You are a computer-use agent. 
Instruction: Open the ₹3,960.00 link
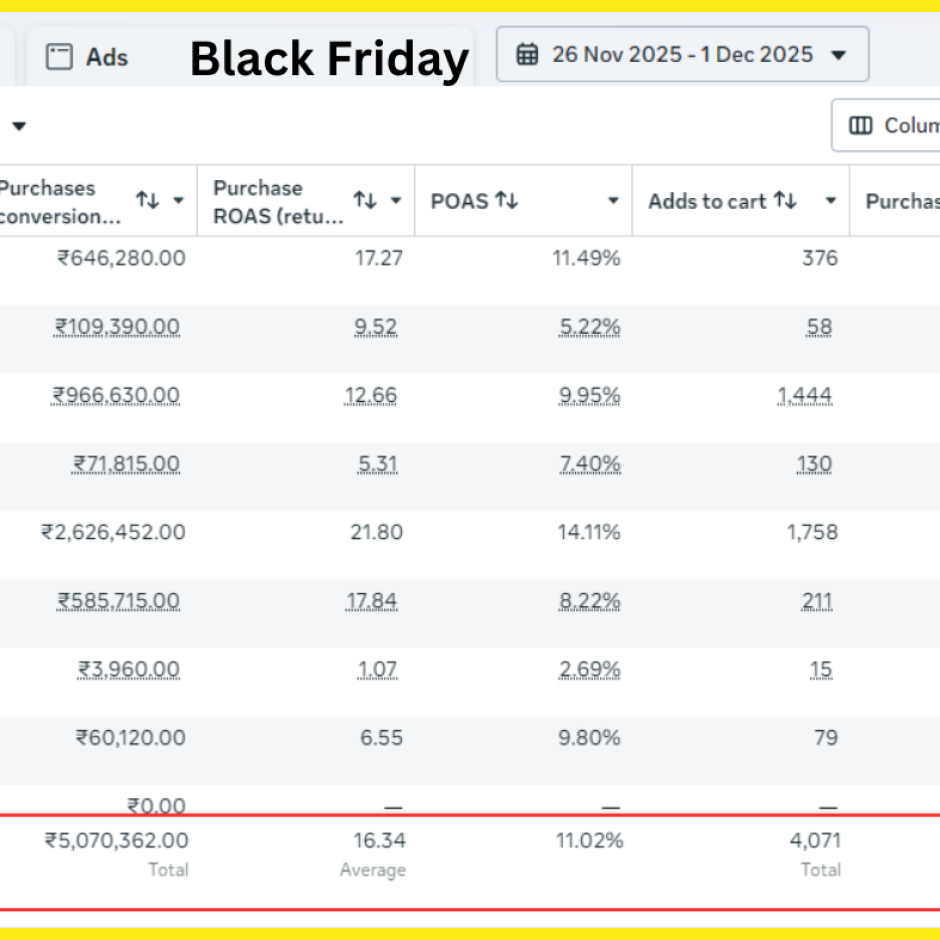pyautogui.click(x=129, y=669)
